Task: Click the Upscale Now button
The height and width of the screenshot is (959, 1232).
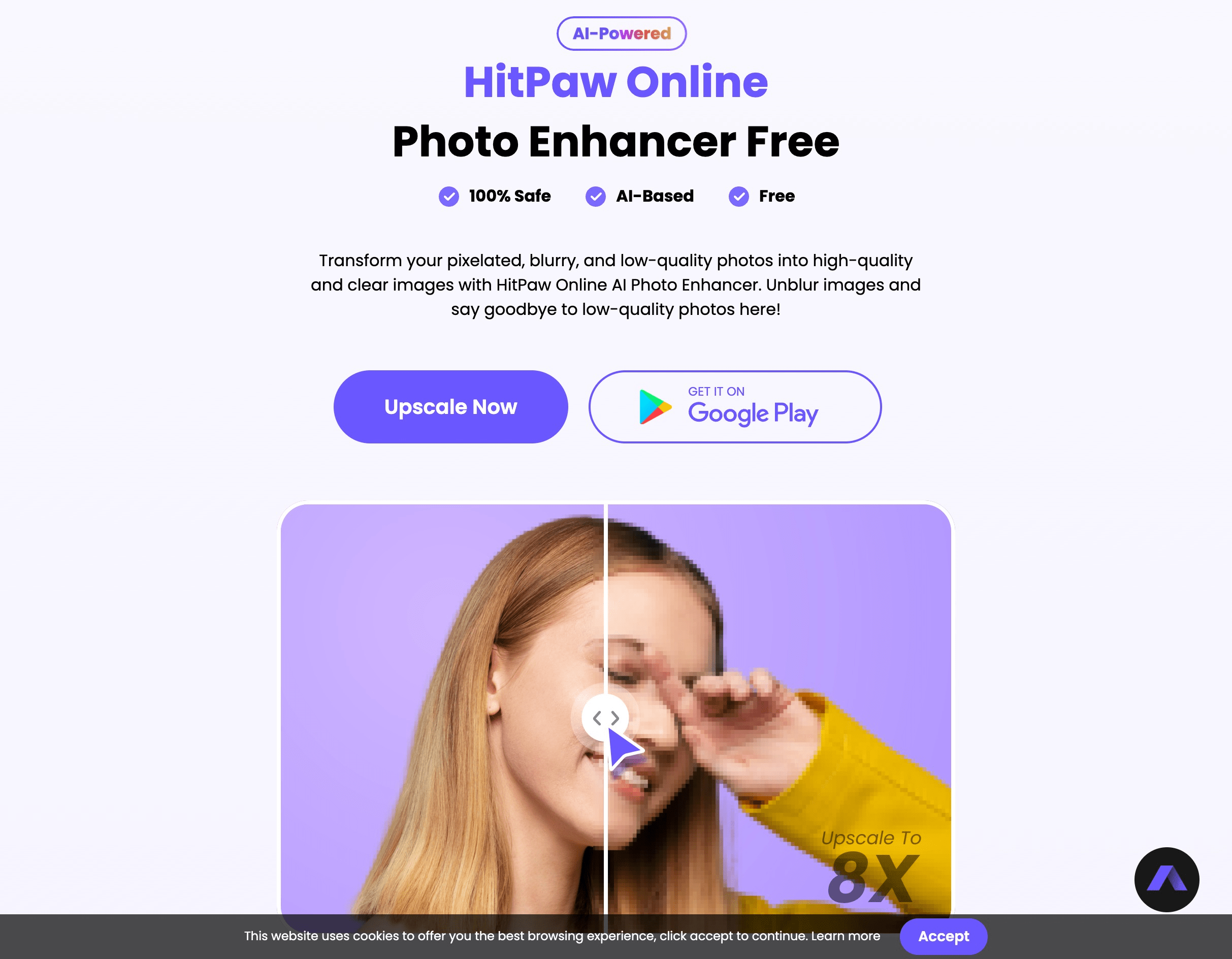Action: click(x=450, y=406)
